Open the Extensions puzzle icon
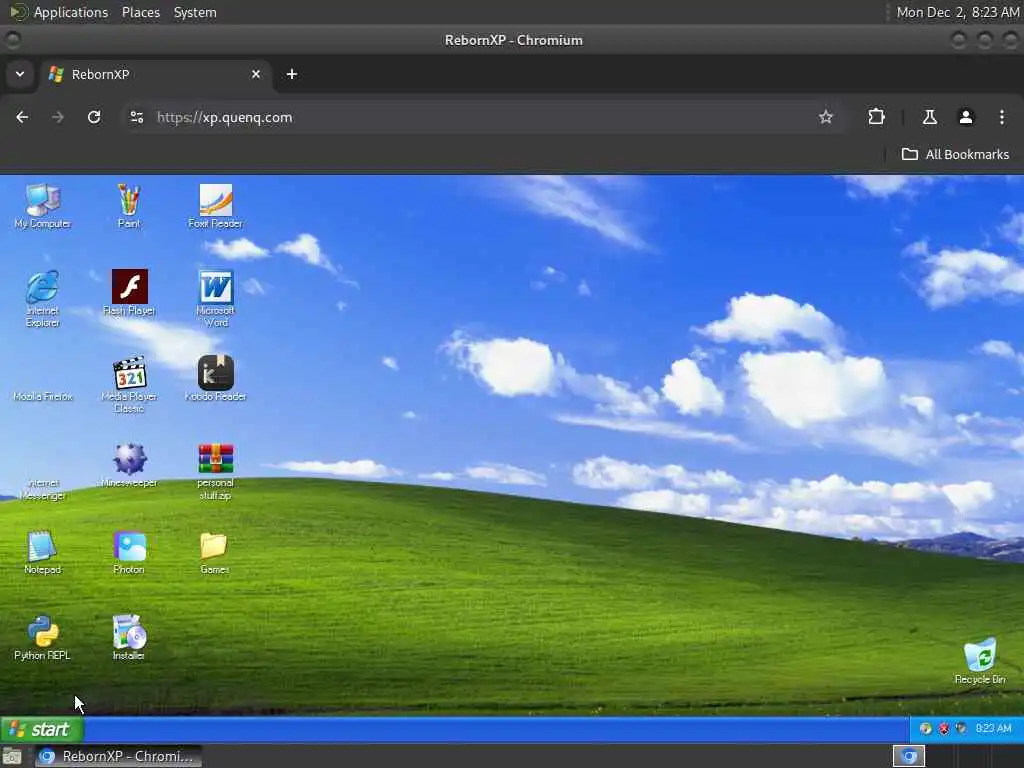The width and height of the screenshot is (1024, 768). tap(876, 118)
